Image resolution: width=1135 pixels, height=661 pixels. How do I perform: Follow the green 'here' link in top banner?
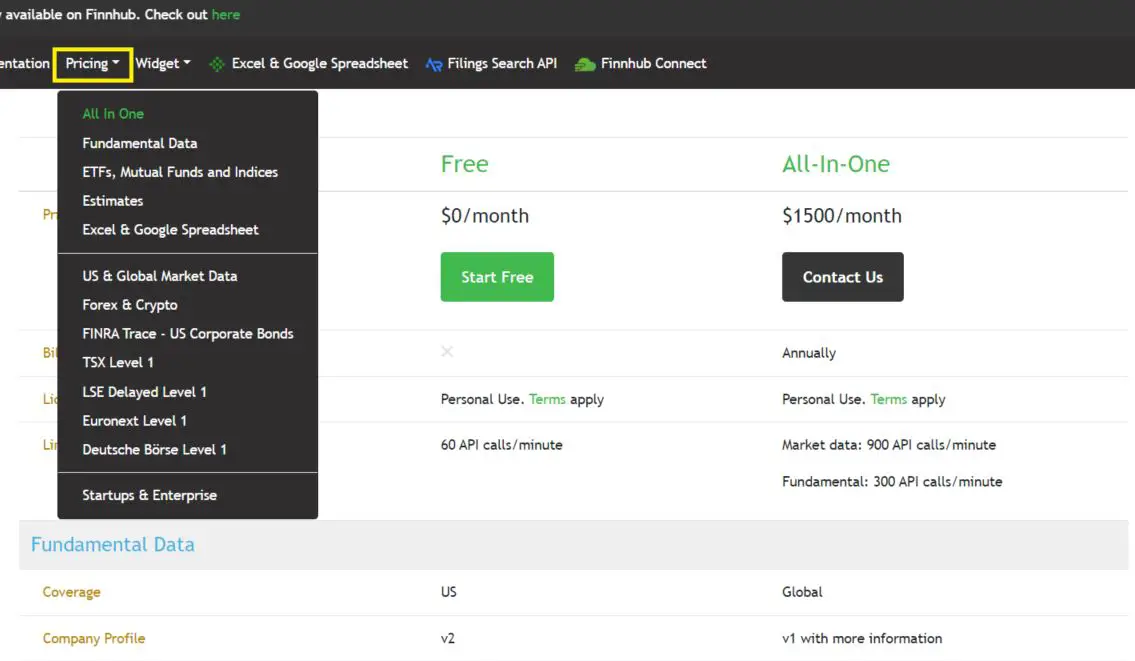click(x=226, y=14)
